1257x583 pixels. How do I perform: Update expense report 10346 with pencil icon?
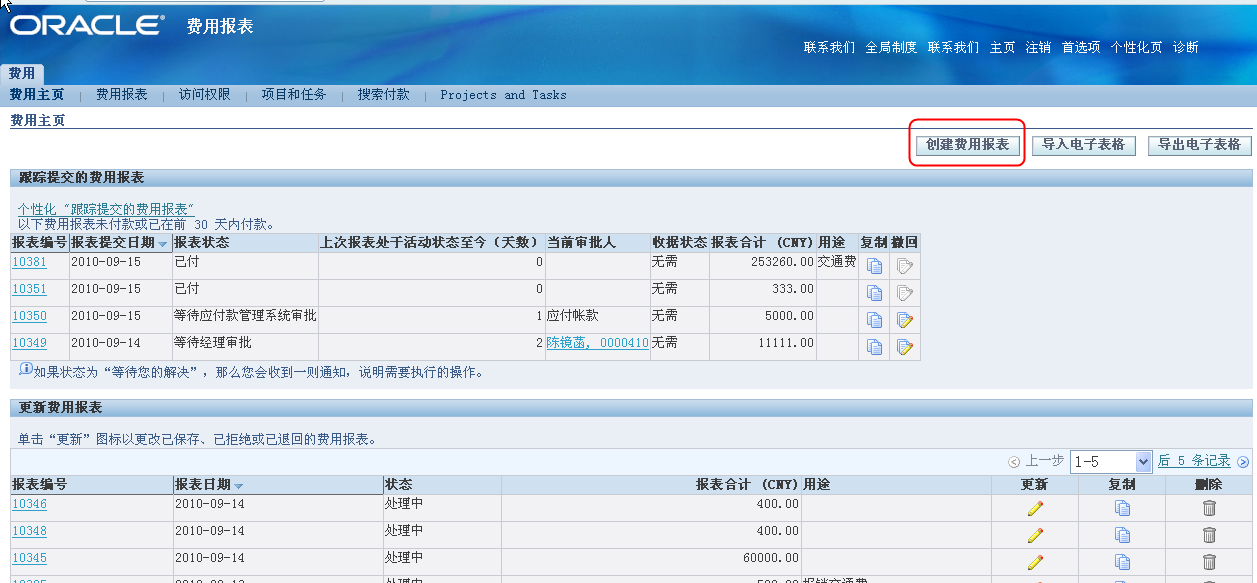click(x=1035, y=507)
